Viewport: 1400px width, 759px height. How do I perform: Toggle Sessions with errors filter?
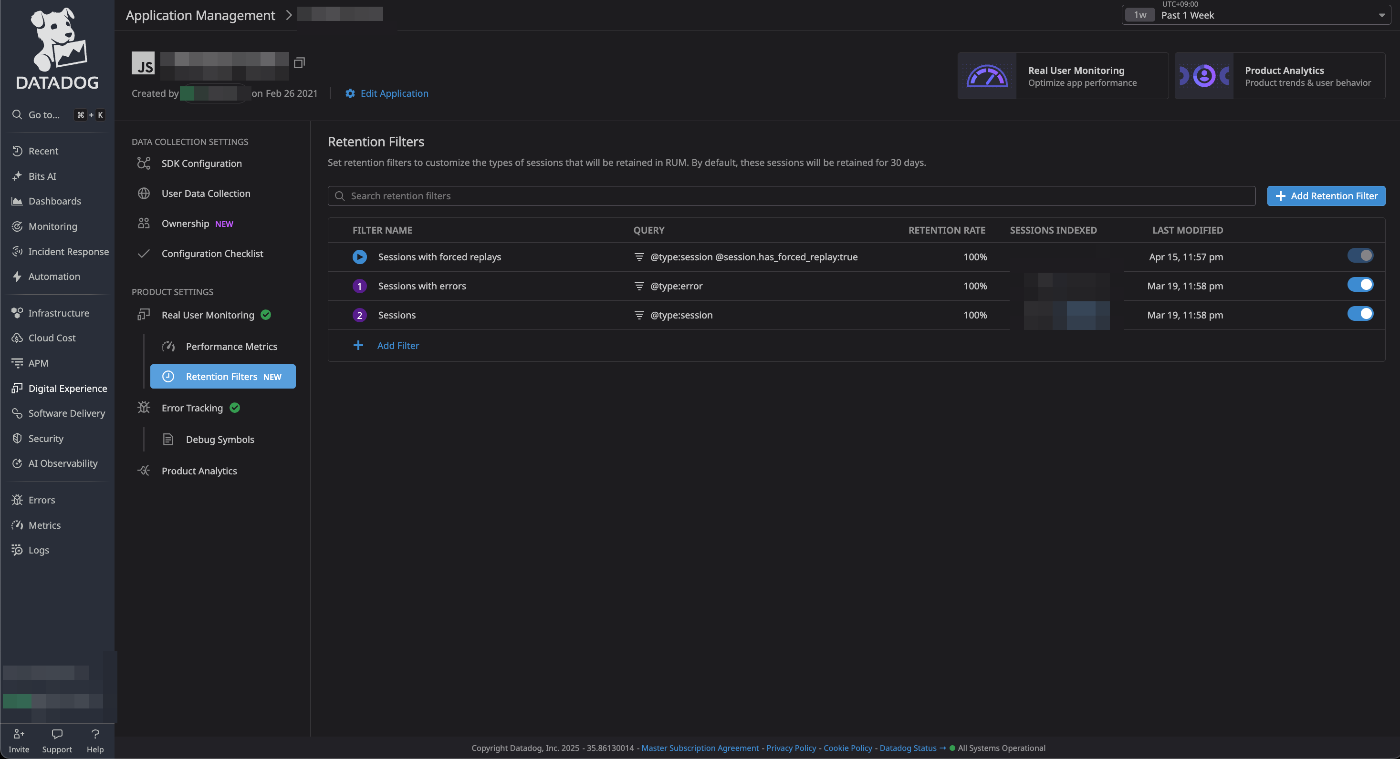(1360, 285)
